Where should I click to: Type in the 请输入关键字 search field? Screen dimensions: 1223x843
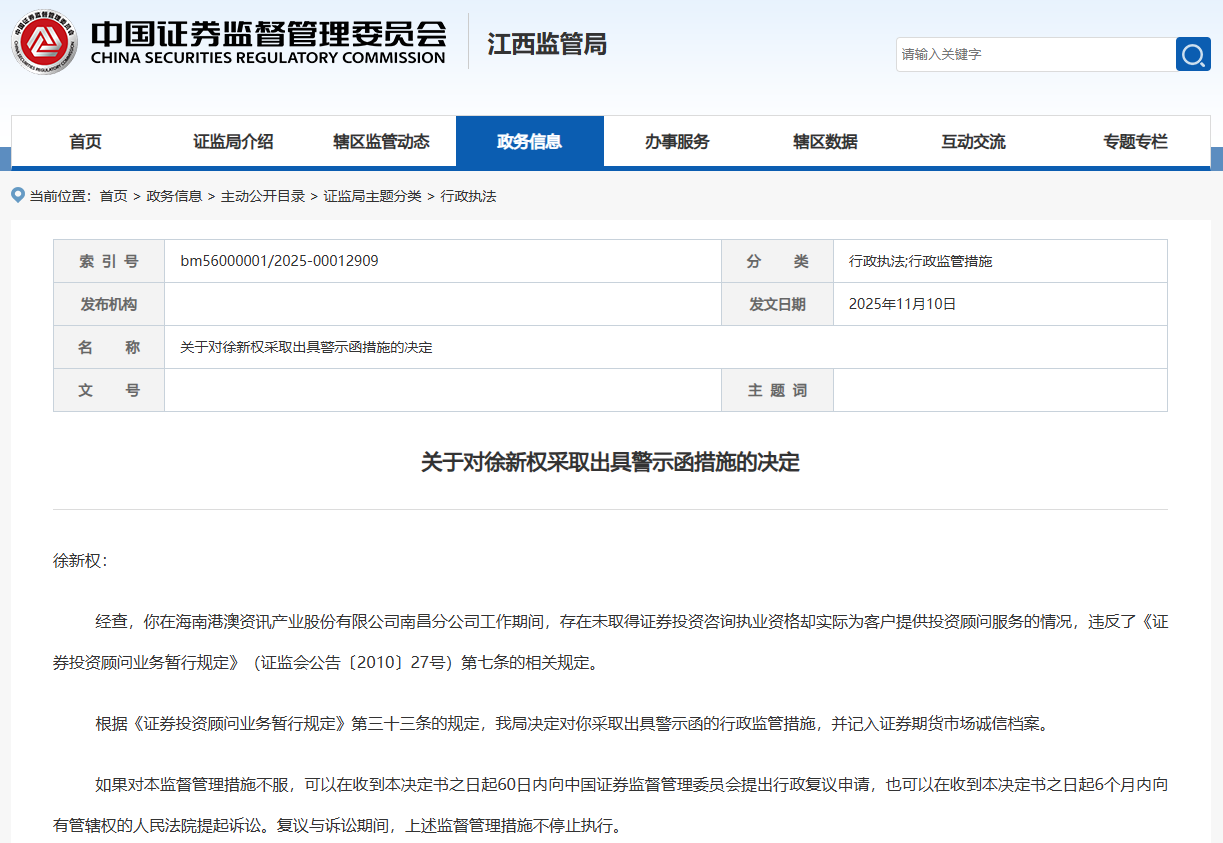coord(1034,54)
